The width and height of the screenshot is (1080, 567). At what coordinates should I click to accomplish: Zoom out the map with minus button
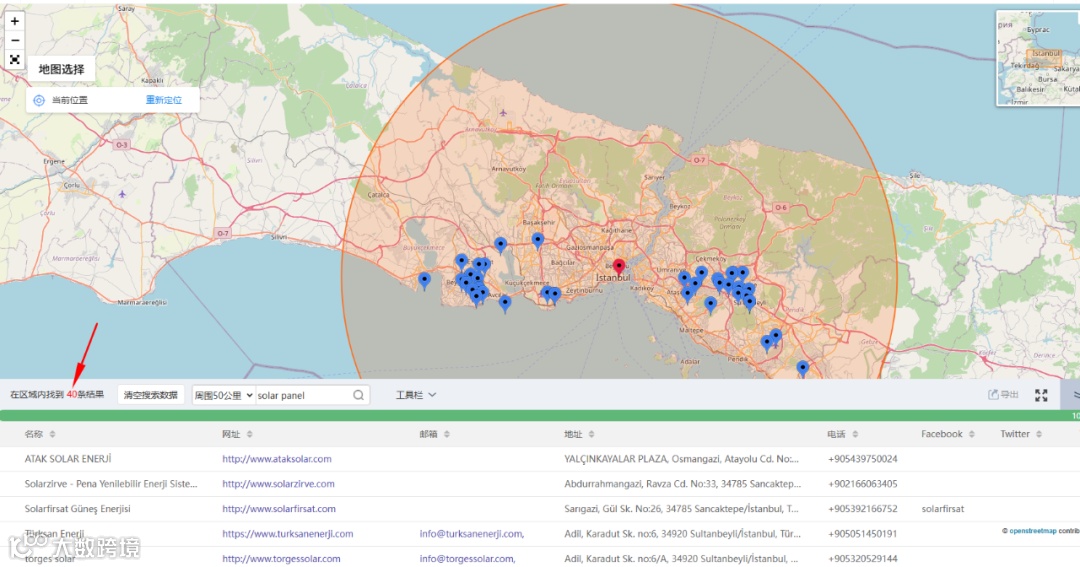pos(14,41)
